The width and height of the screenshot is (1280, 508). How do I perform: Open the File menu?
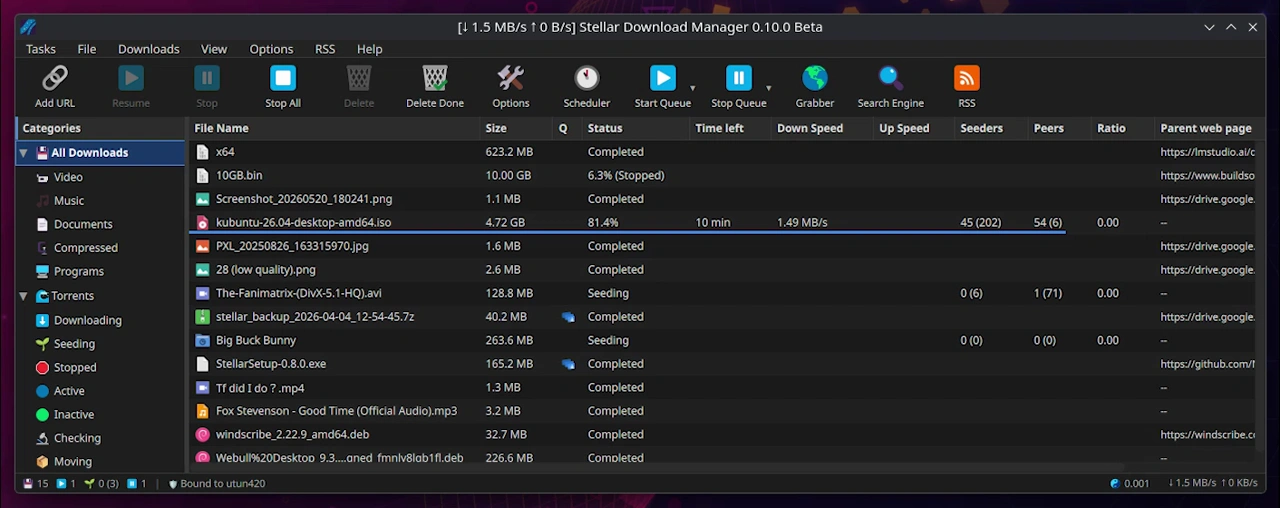tap(87, 49)
